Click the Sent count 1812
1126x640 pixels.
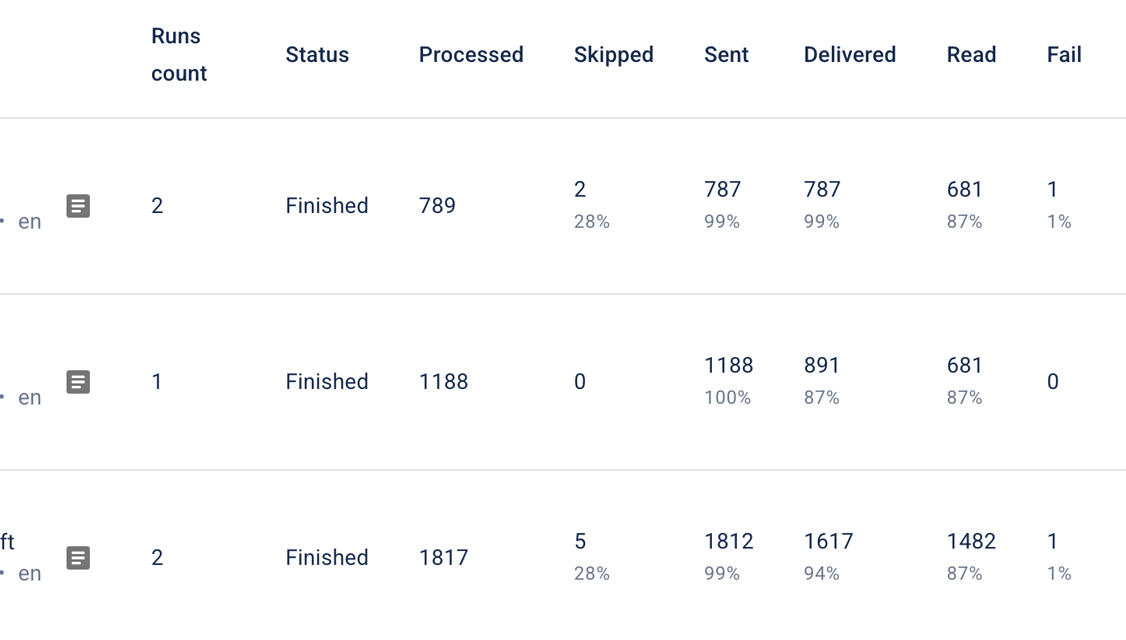(x=728, y=542)
